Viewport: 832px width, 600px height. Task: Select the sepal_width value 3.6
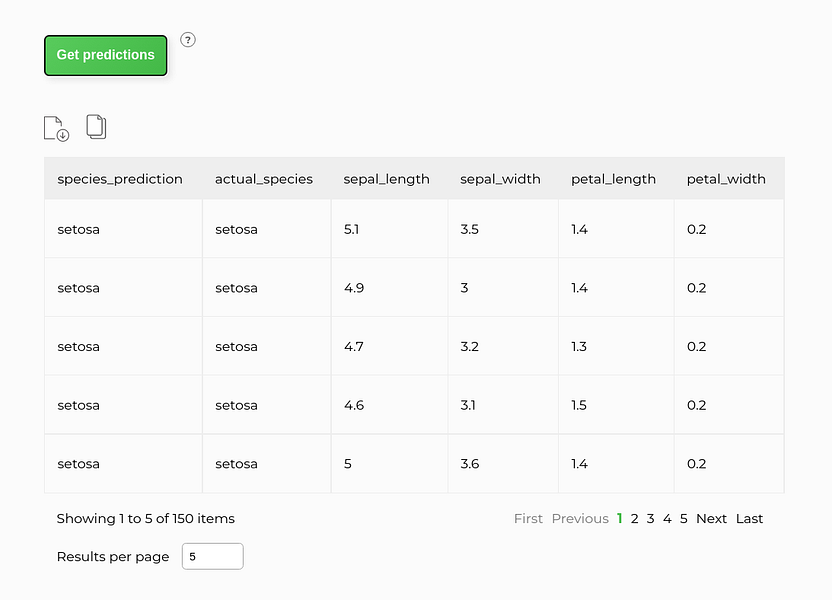(470, 464)
